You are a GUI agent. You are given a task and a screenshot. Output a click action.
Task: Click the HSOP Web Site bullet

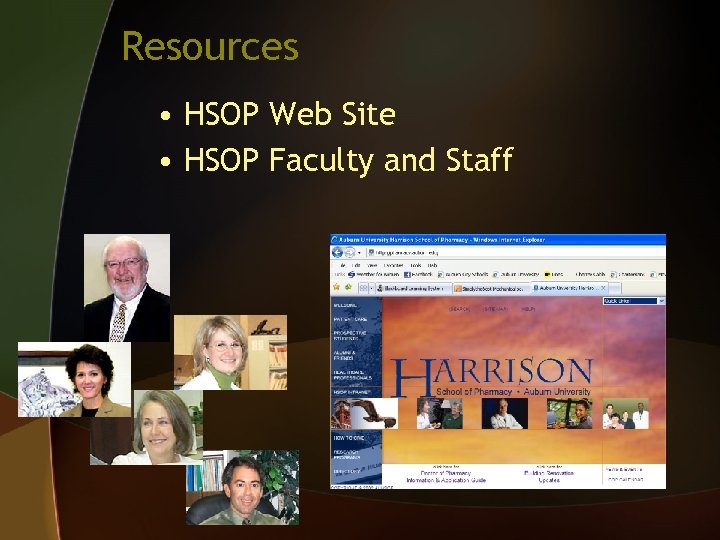[290, 113]
